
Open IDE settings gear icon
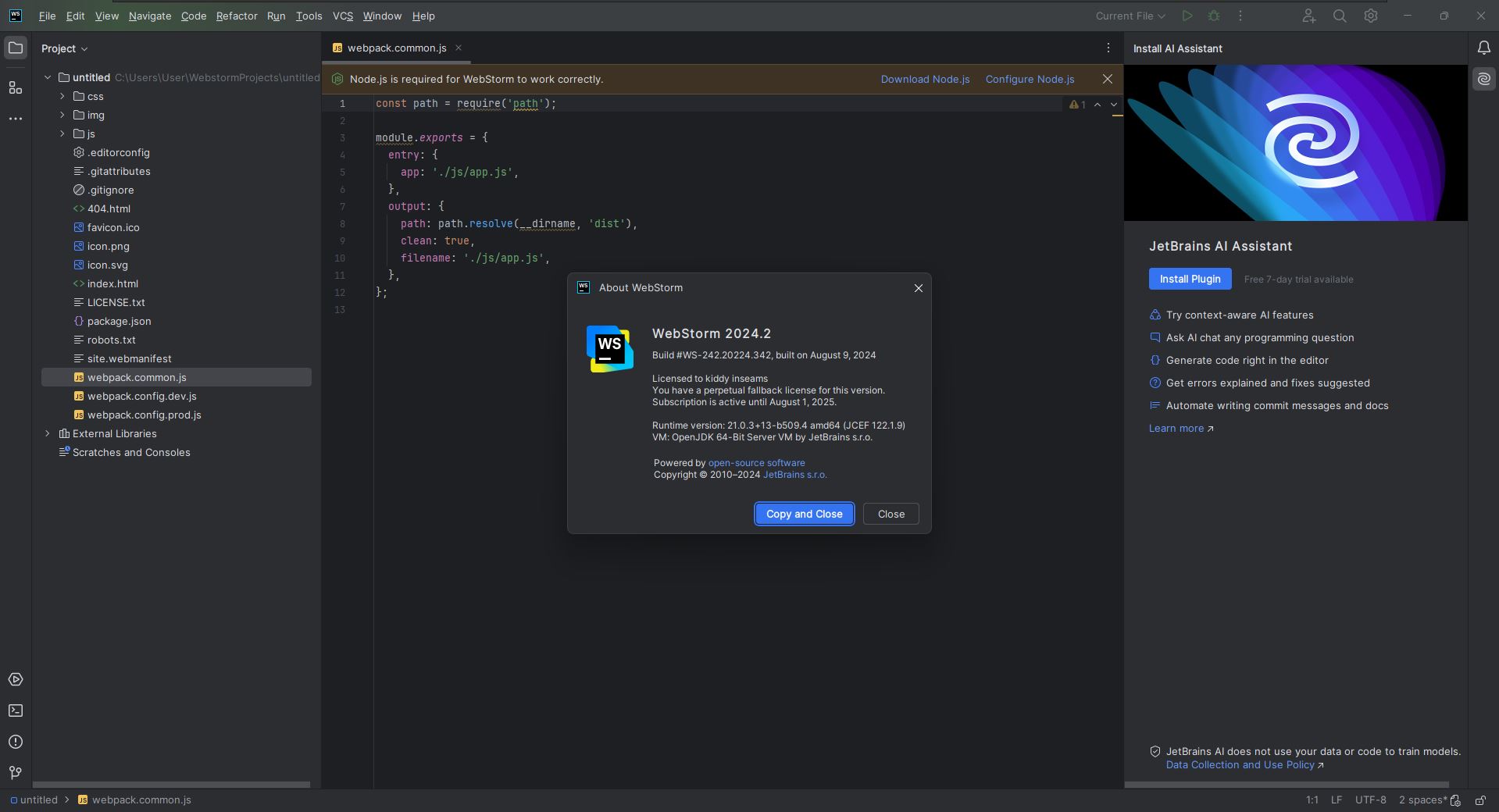pos(1370,16)
